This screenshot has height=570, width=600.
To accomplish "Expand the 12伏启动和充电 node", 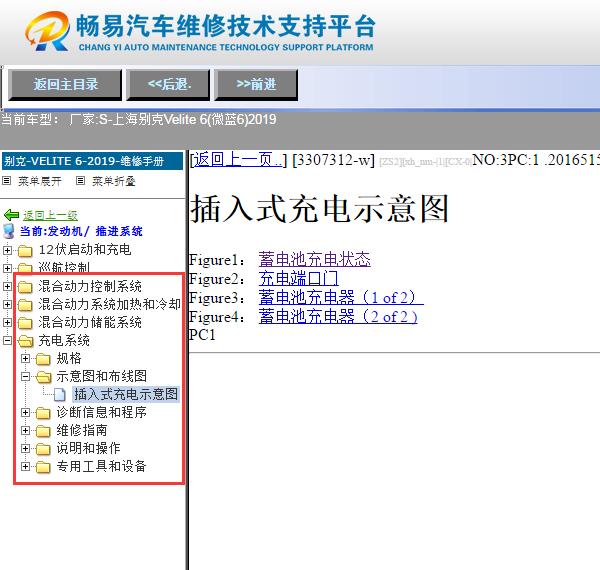I will 7,250.
